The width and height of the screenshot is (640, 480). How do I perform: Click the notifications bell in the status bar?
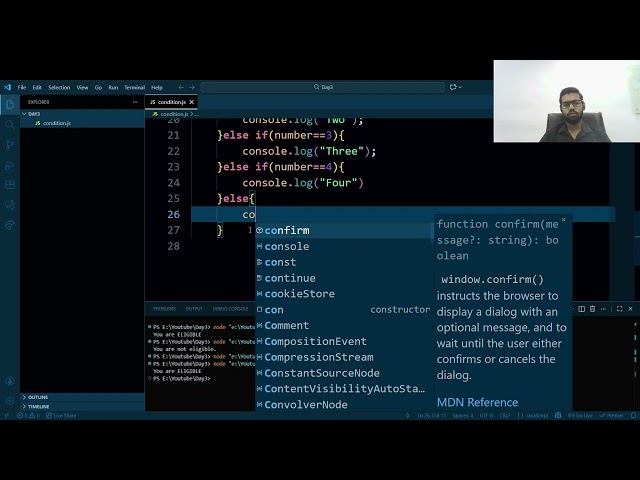coord(633,416)
